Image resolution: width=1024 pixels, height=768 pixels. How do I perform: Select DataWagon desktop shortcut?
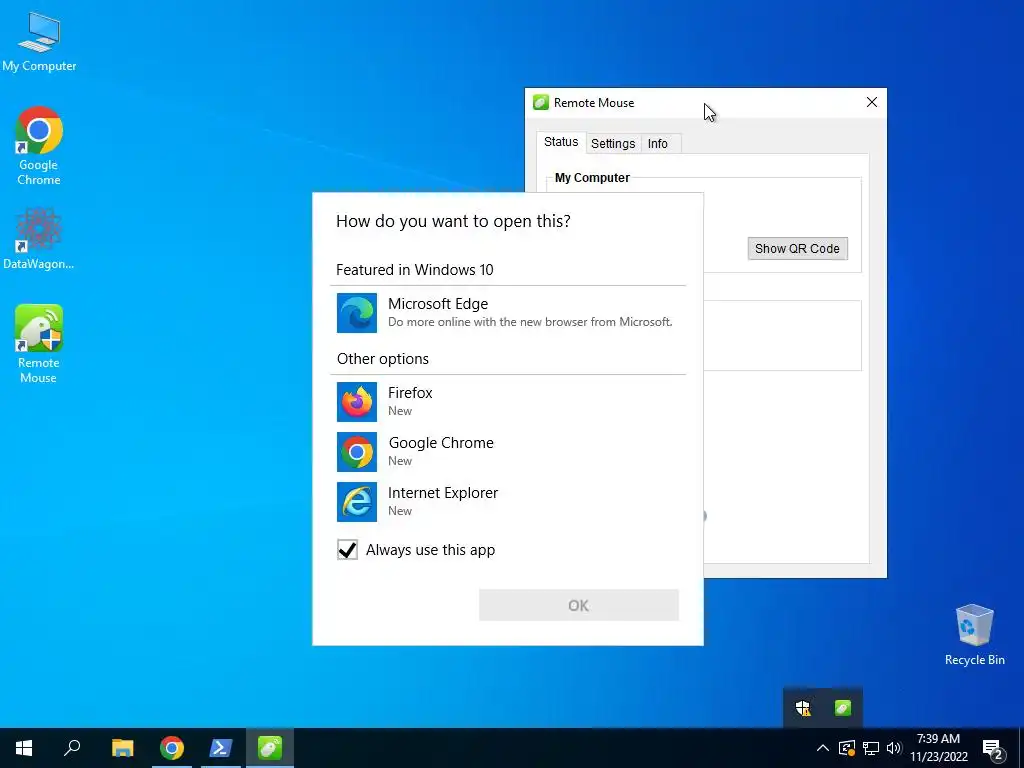[39, 238]
